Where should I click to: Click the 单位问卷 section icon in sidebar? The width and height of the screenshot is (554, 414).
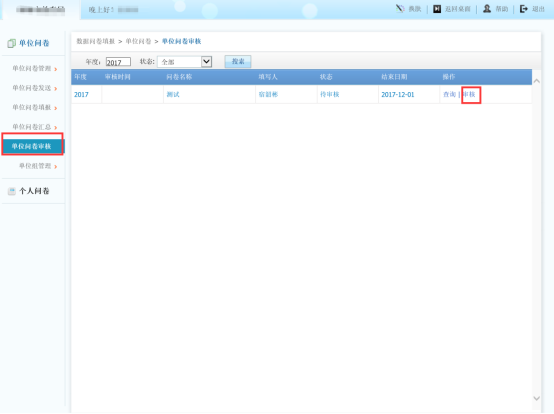click(x=11, y=43)
